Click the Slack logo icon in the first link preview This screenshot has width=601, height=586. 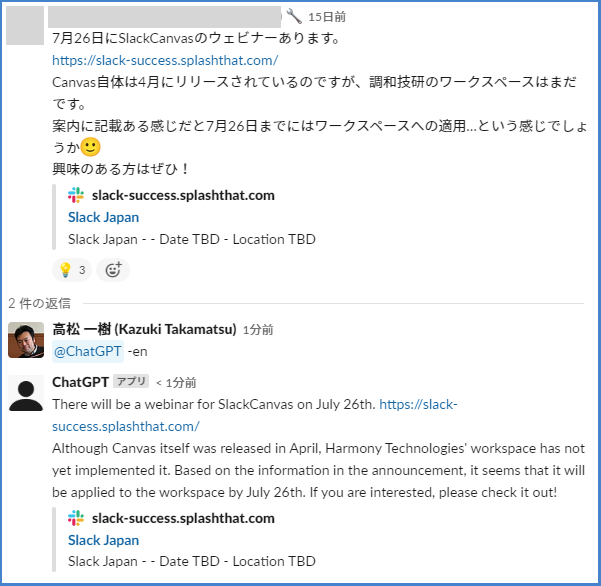point(76,195)
